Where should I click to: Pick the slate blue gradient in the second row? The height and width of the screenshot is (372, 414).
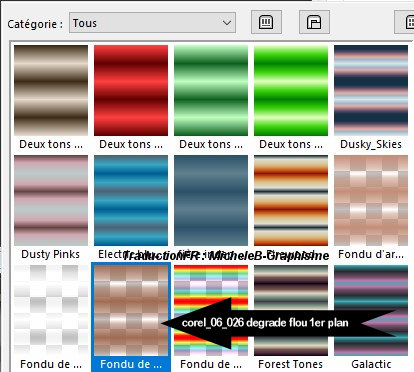[211, 200]
